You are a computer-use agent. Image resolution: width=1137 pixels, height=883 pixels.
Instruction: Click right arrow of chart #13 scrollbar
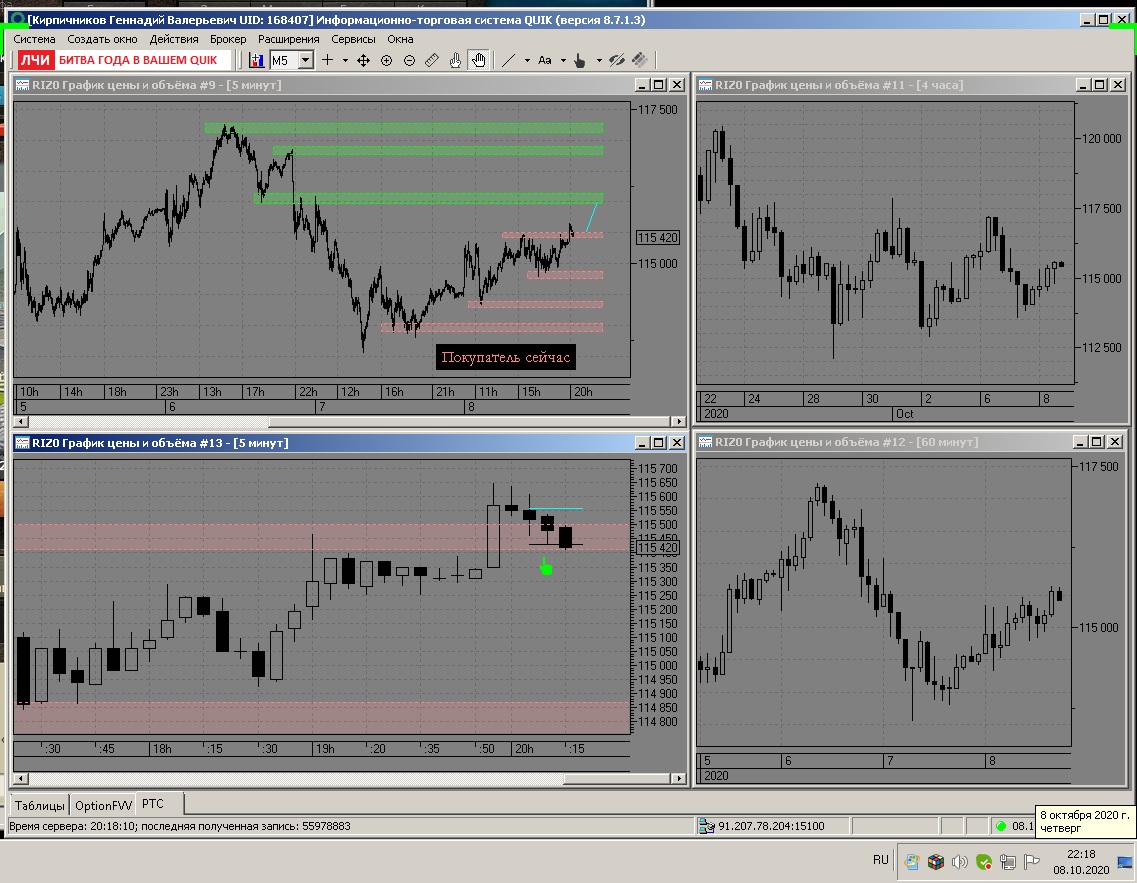point(679,779)
